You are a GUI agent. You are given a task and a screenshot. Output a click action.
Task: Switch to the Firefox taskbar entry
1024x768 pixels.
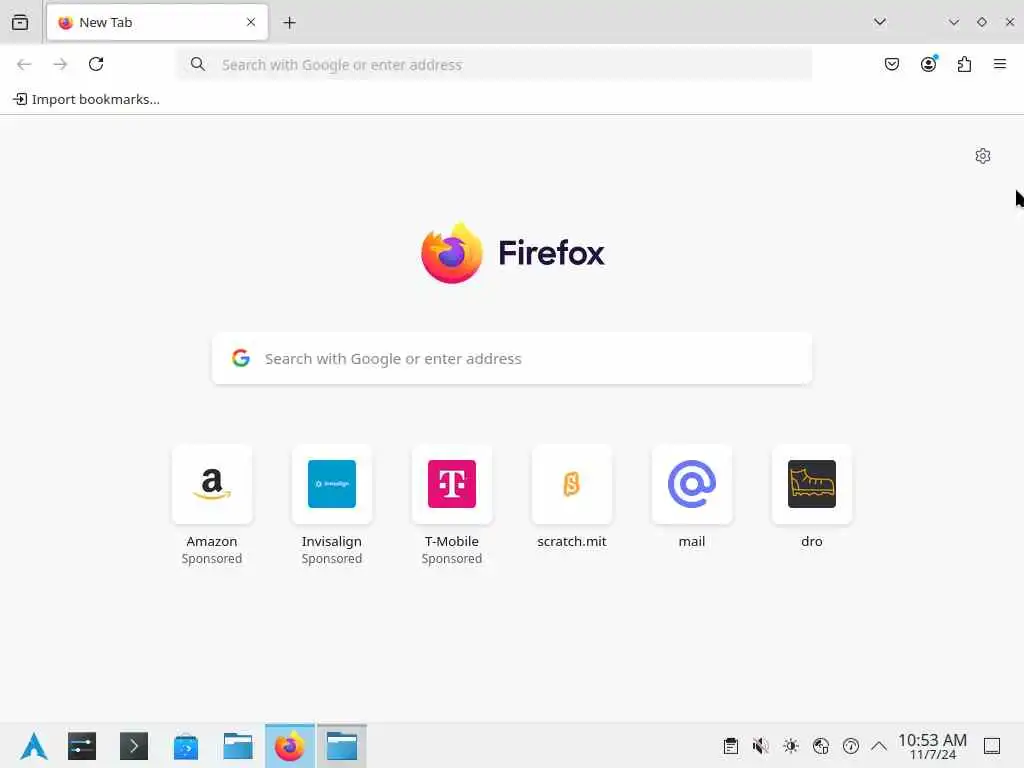point(290,746)
